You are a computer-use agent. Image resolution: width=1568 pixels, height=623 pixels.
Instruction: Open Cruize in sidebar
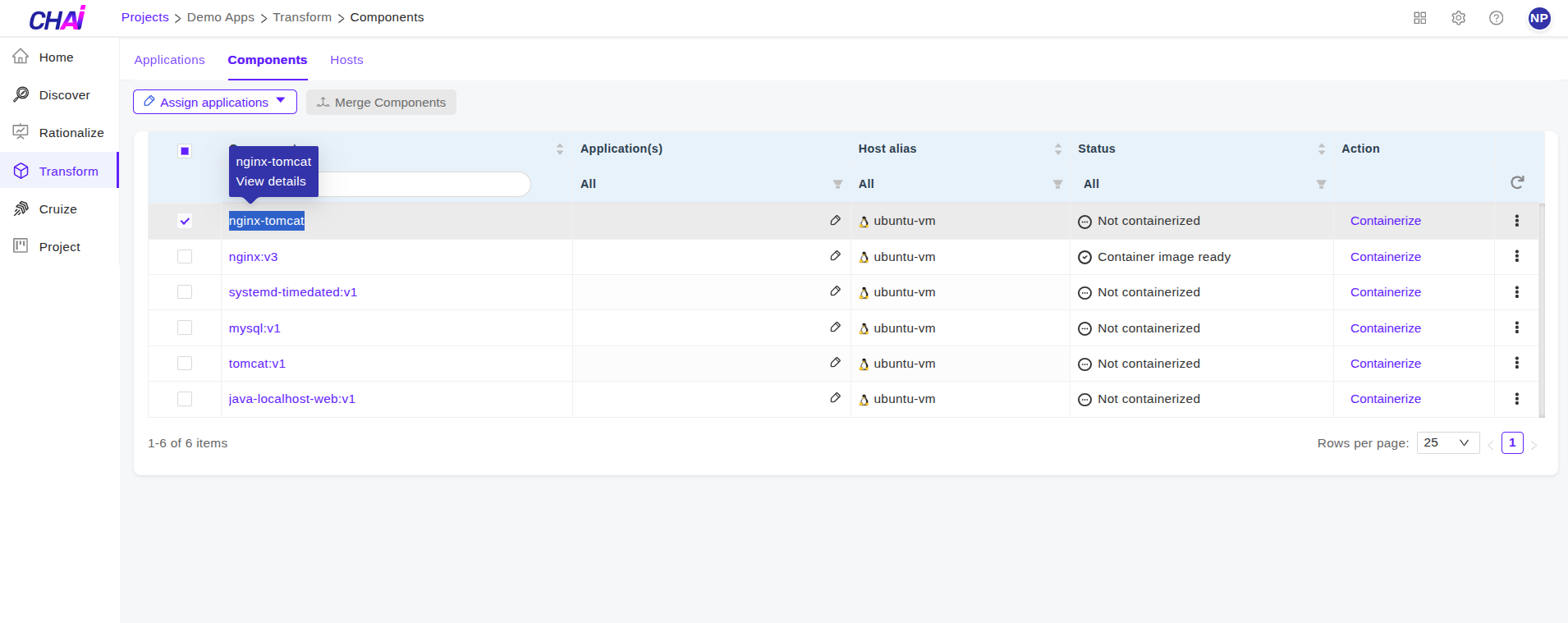[59, 209]
